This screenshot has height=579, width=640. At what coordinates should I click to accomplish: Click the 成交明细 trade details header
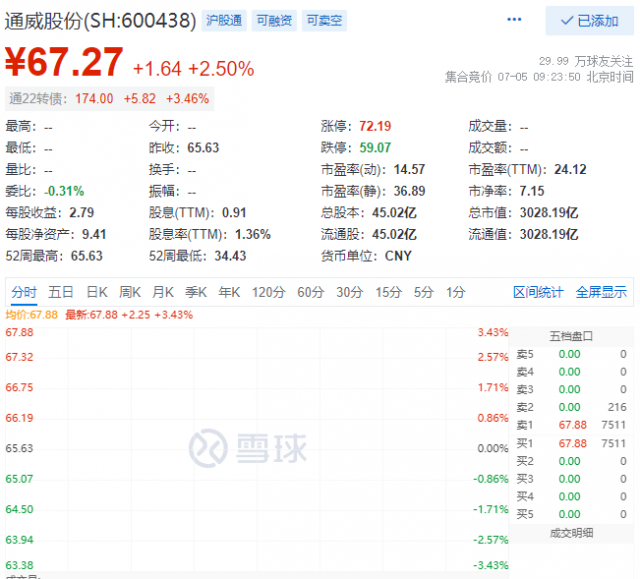(572, 532)
